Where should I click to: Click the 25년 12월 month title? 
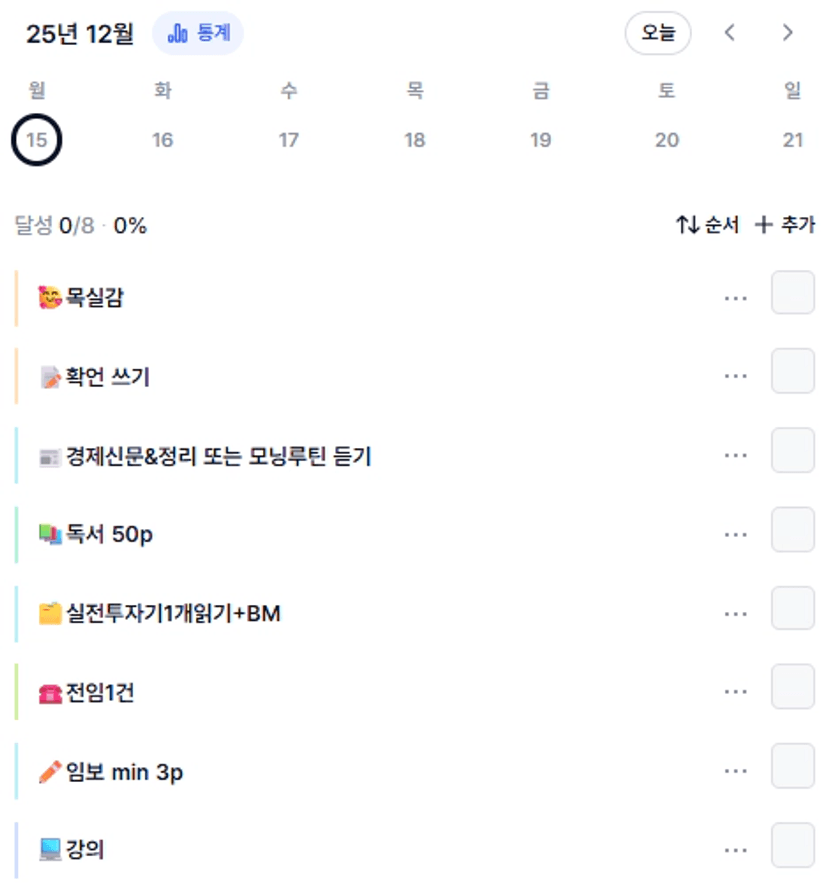[80, 34]
